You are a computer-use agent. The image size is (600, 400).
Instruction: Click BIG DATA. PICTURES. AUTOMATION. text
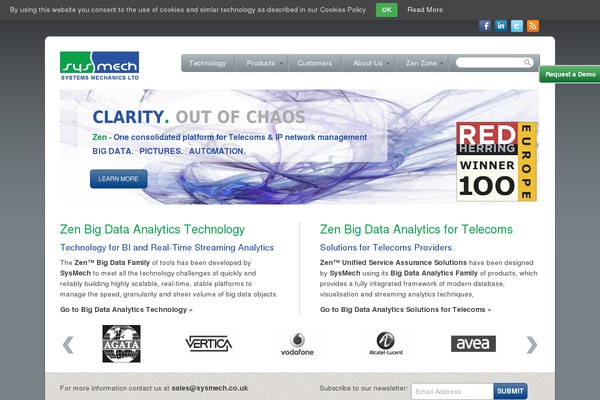pyautogui.click(x=169, y=151)
